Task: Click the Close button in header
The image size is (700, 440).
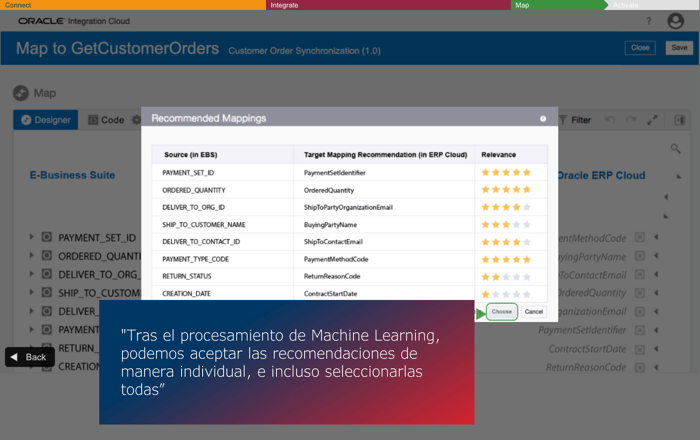Action: click(640, 48)
